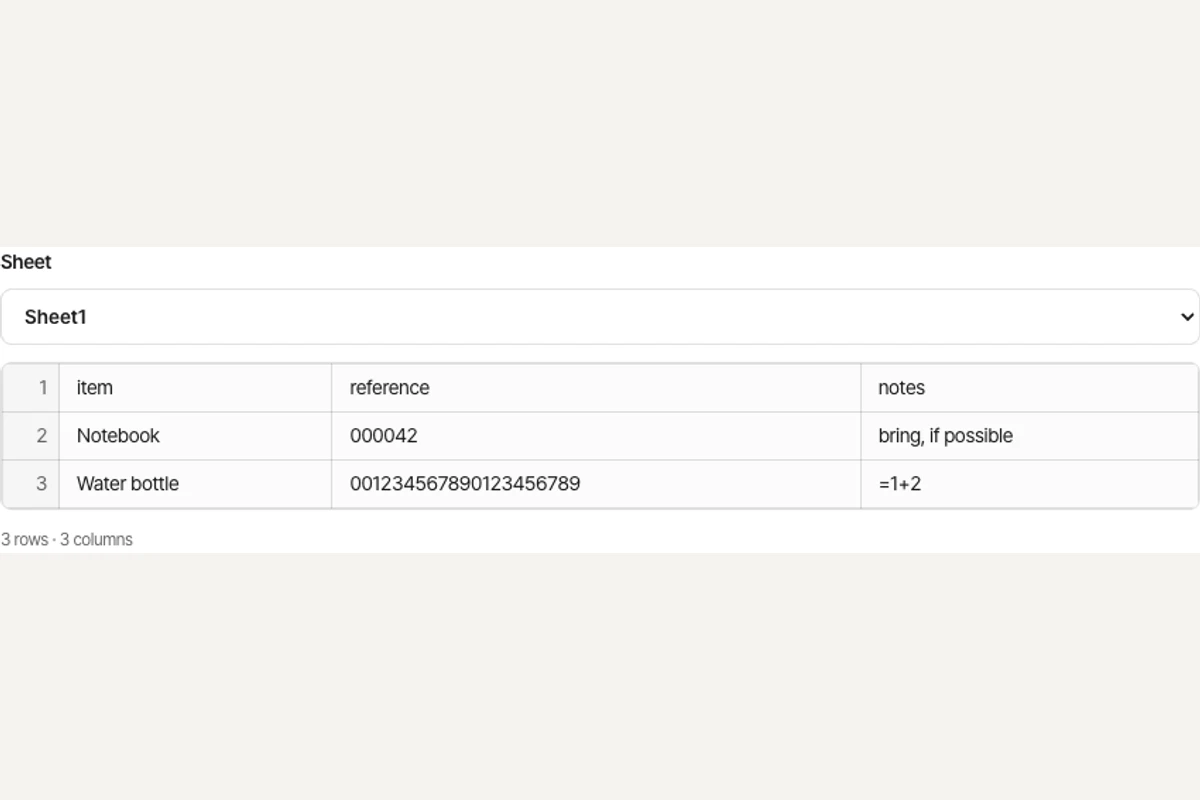The width and height of the screenshot is (1200, 800).
Task: Select the 'bring, if possible' cell
Action: tap(1029, 436)
